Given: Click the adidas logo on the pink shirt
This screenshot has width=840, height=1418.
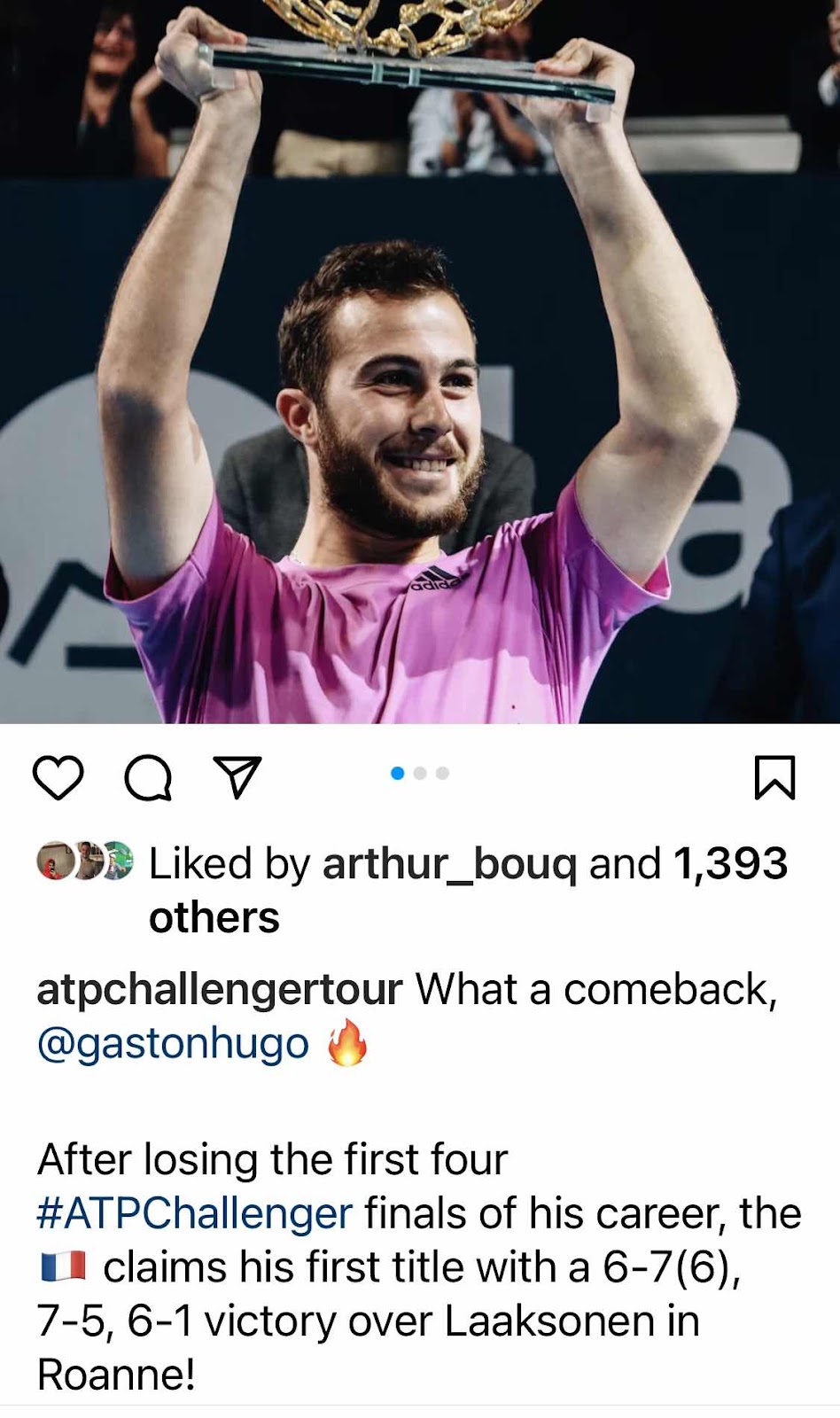Looking at the screenshot, I should pos(435,578).
